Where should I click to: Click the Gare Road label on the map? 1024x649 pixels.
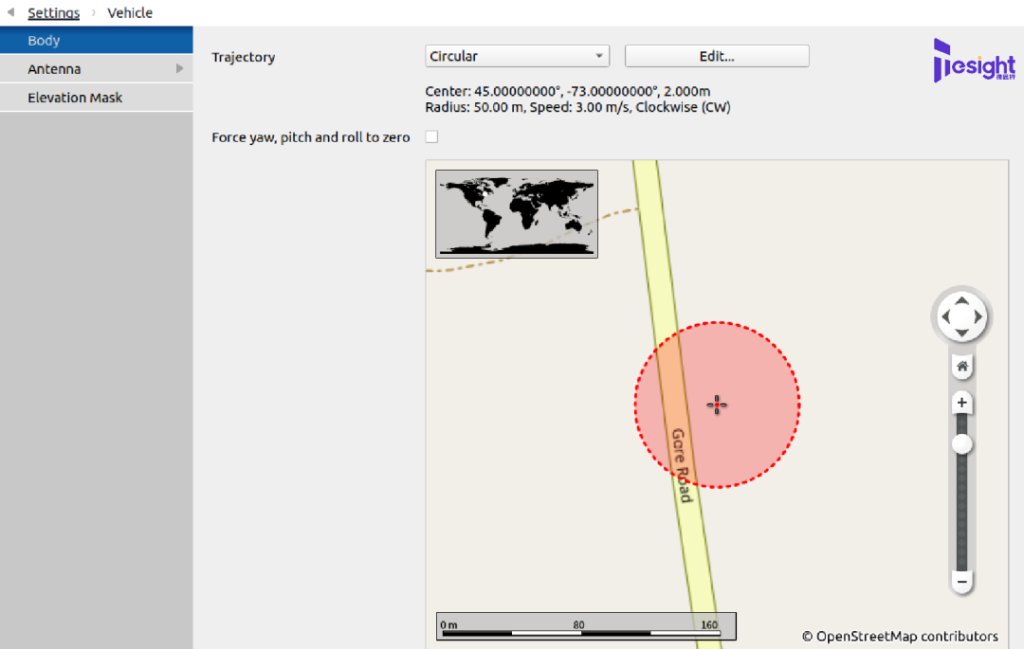(x=681, y=465)
